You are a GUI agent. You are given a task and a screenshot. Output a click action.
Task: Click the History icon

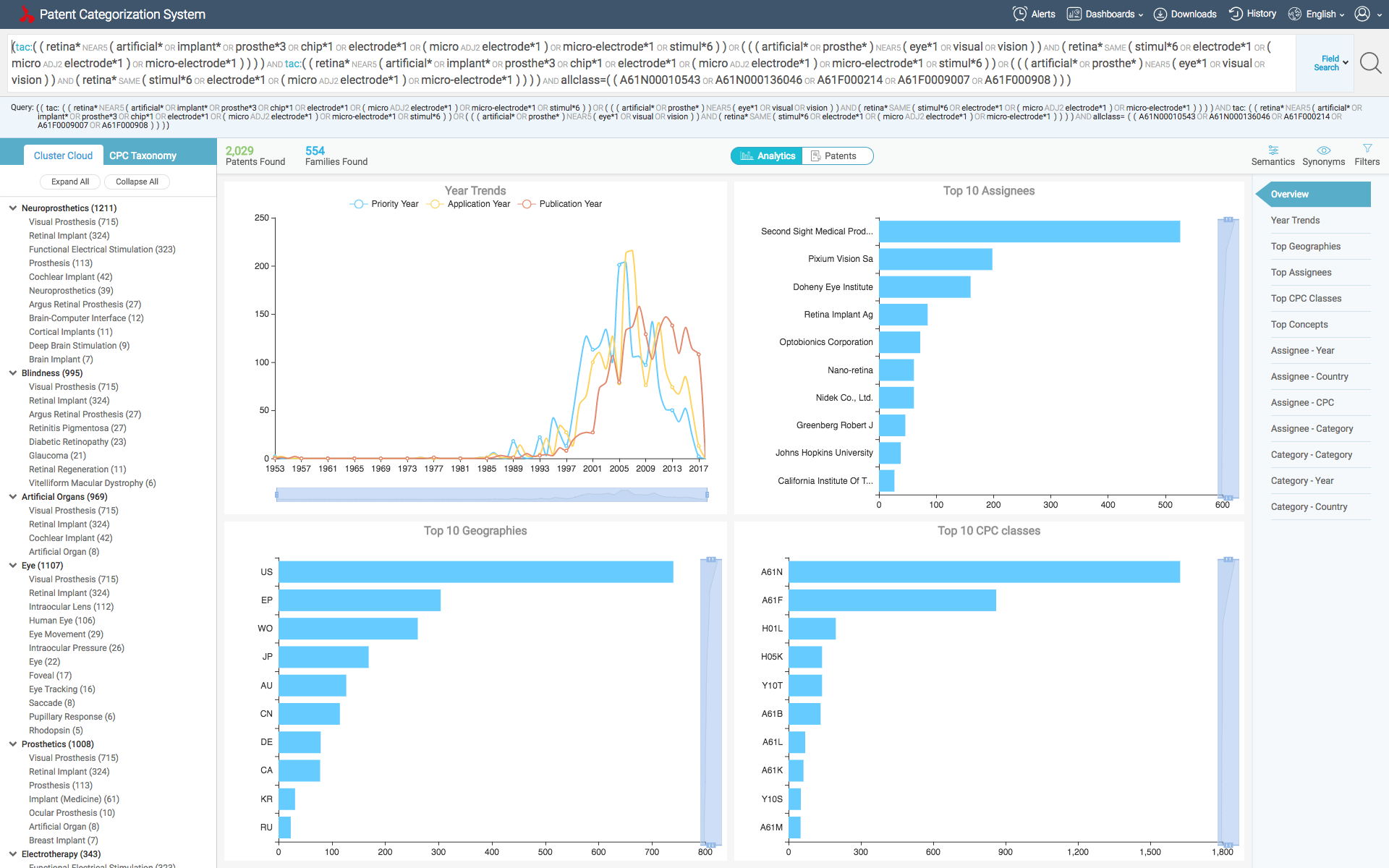pos(1236,14)
